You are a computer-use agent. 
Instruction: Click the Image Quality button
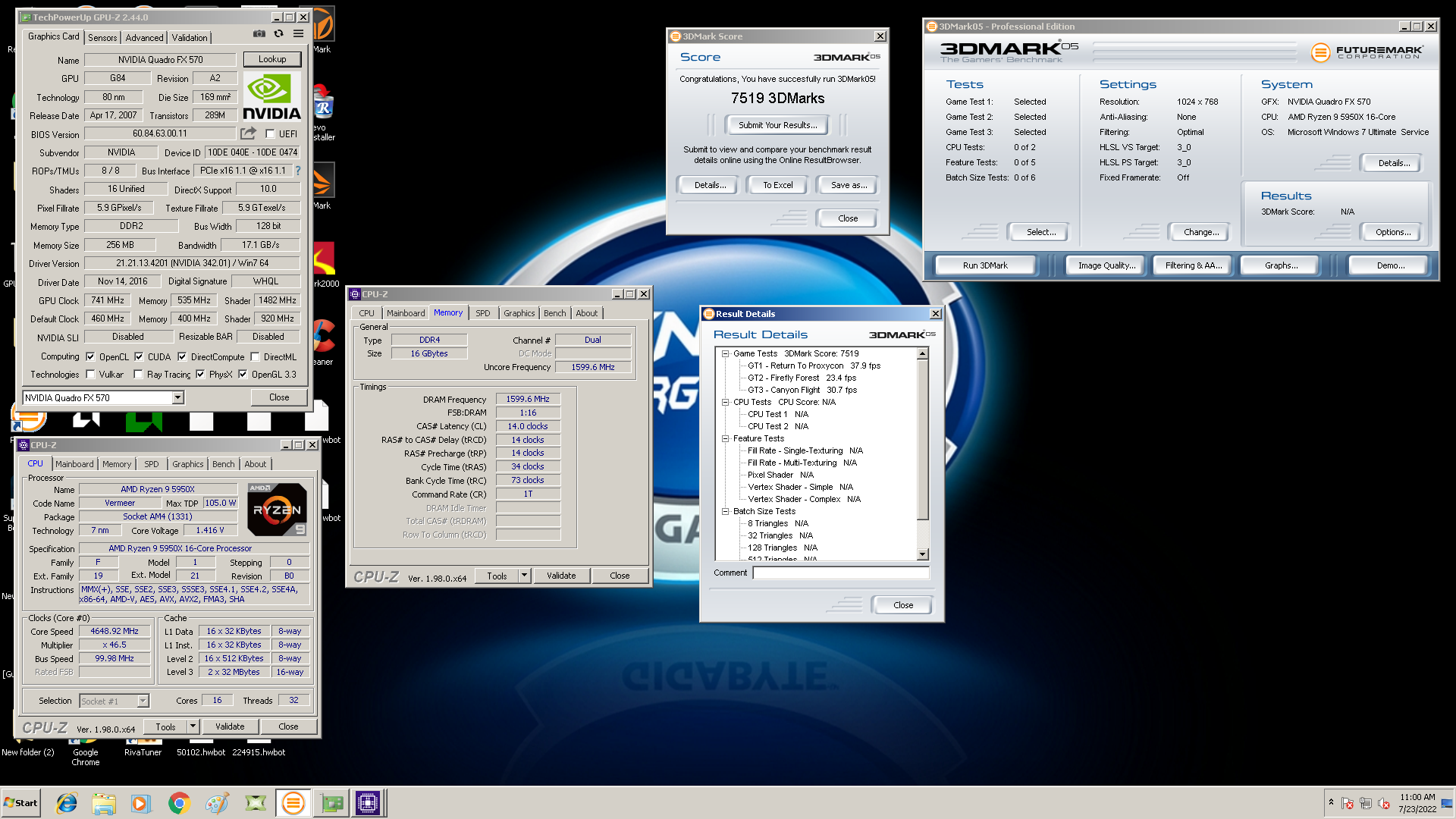pyautogui.click(x=1106, y=265)
